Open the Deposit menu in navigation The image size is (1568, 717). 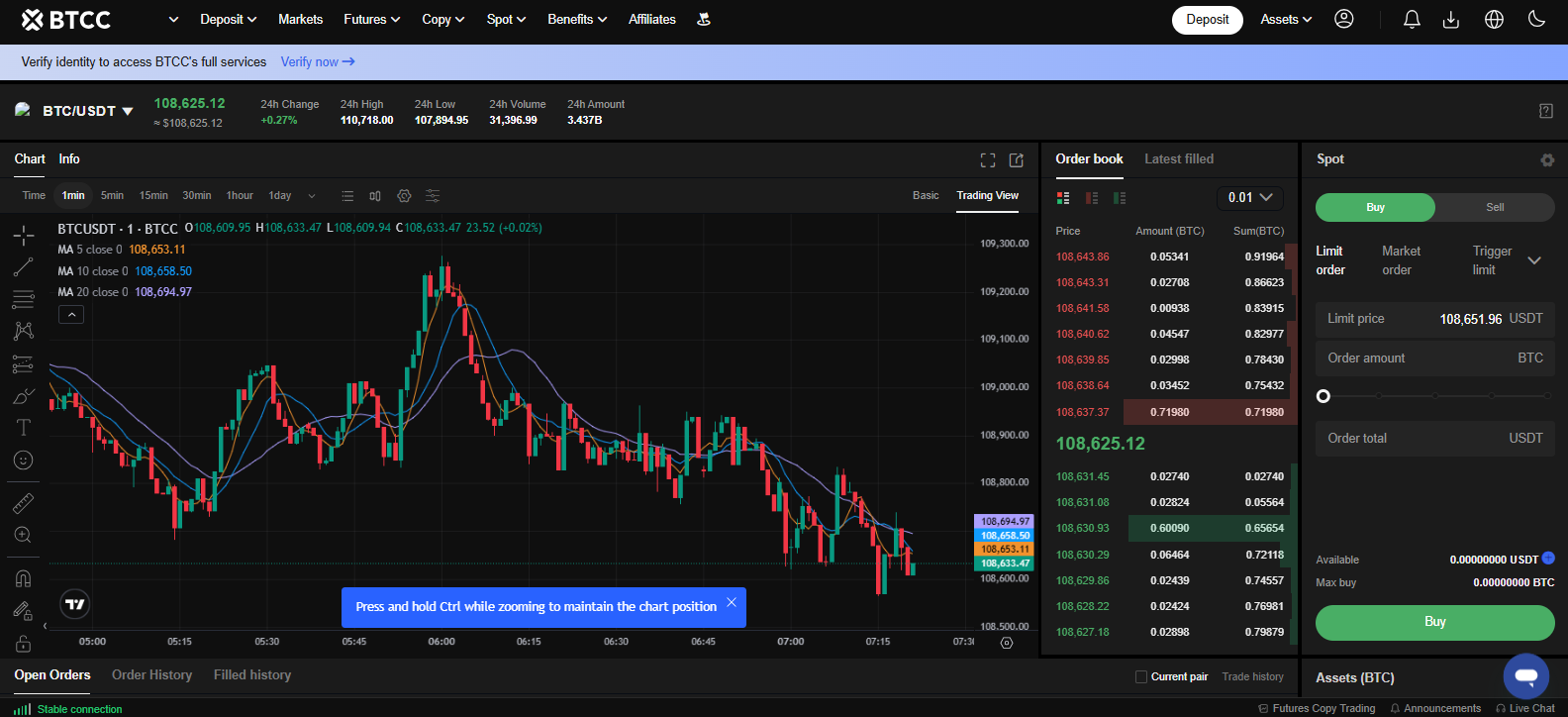tap(228, 19)
